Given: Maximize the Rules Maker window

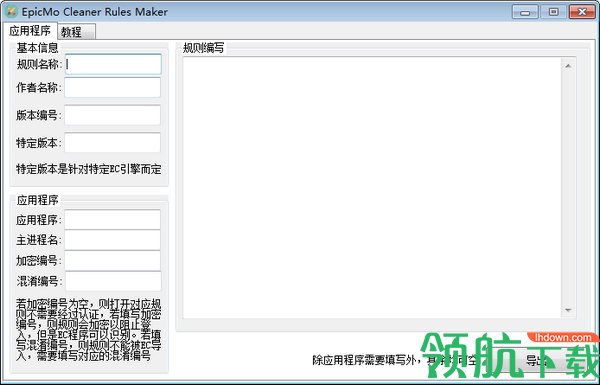Looking at the screenshot, I should coord(553,12).
